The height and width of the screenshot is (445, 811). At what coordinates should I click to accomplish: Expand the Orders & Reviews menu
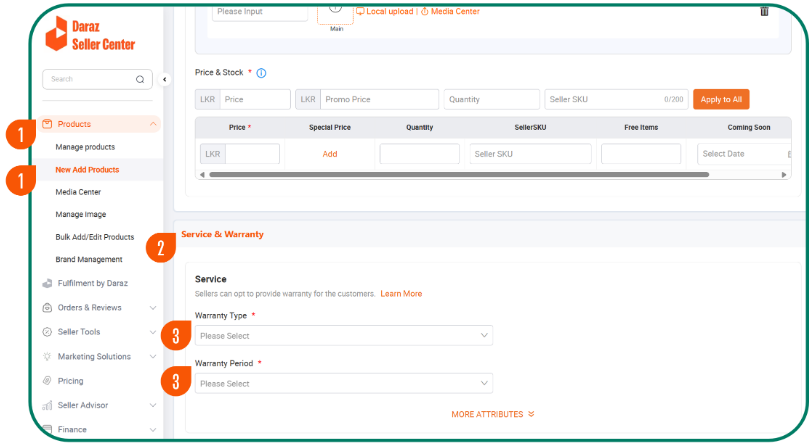(152, 308)
